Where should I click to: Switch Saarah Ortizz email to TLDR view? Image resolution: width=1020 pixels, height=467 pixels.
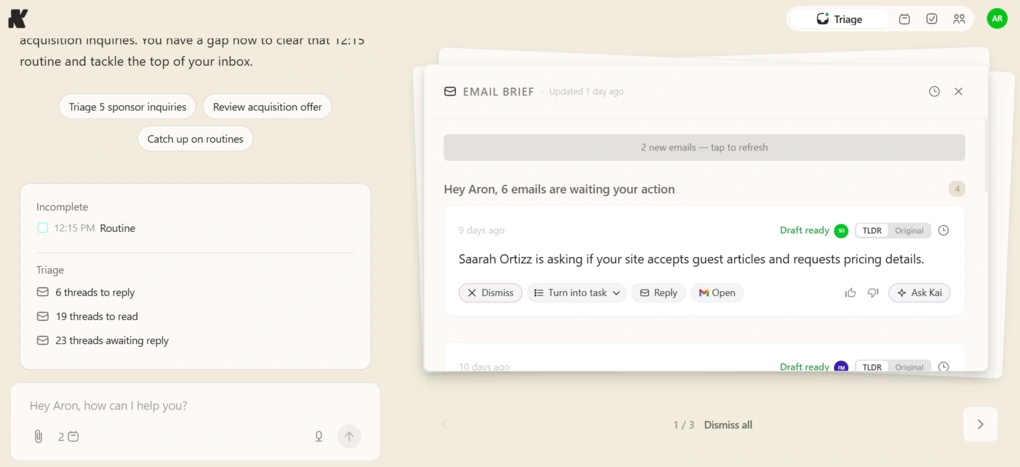872,230
